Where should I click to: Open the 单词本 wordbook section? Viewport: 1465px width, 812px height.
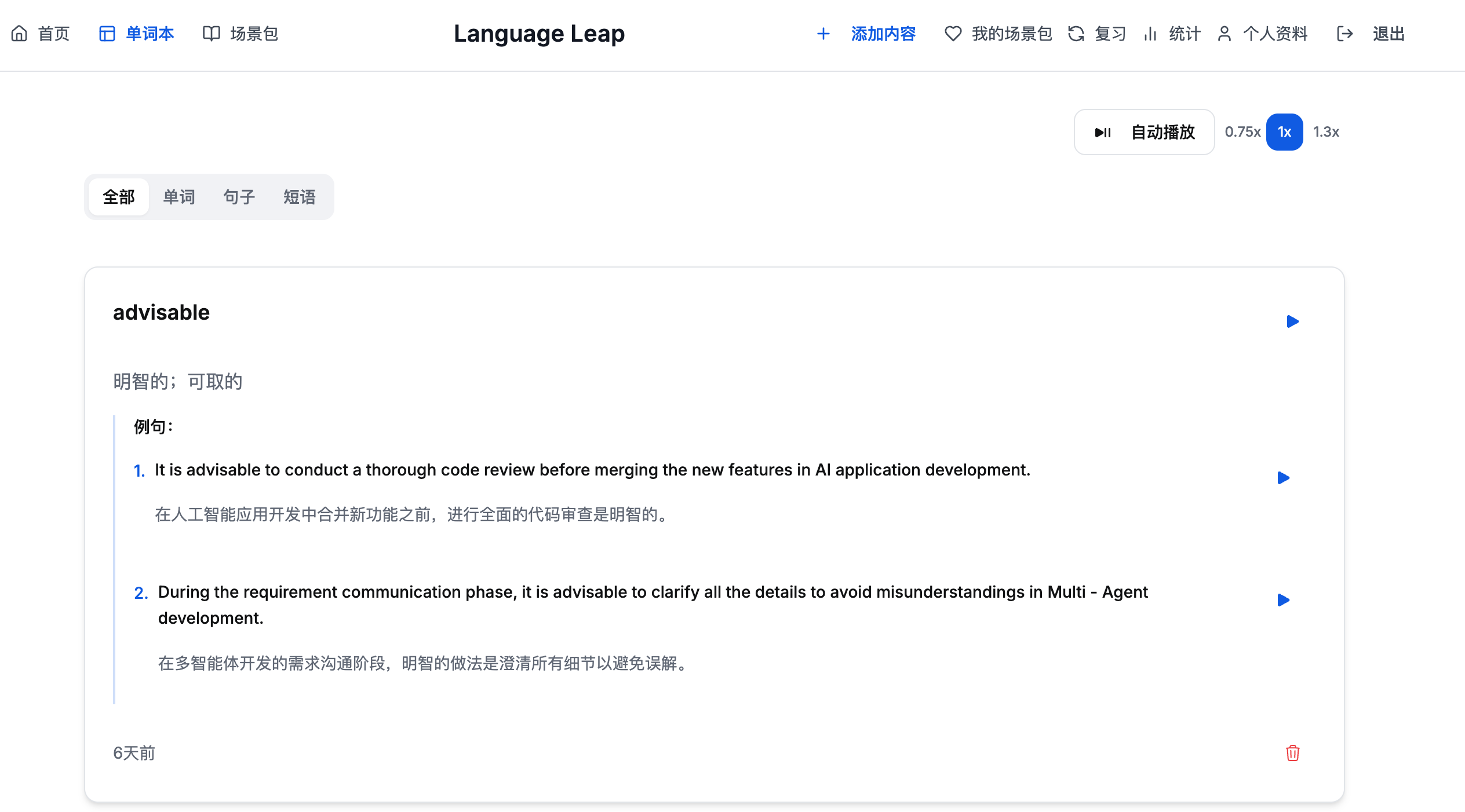149,34
